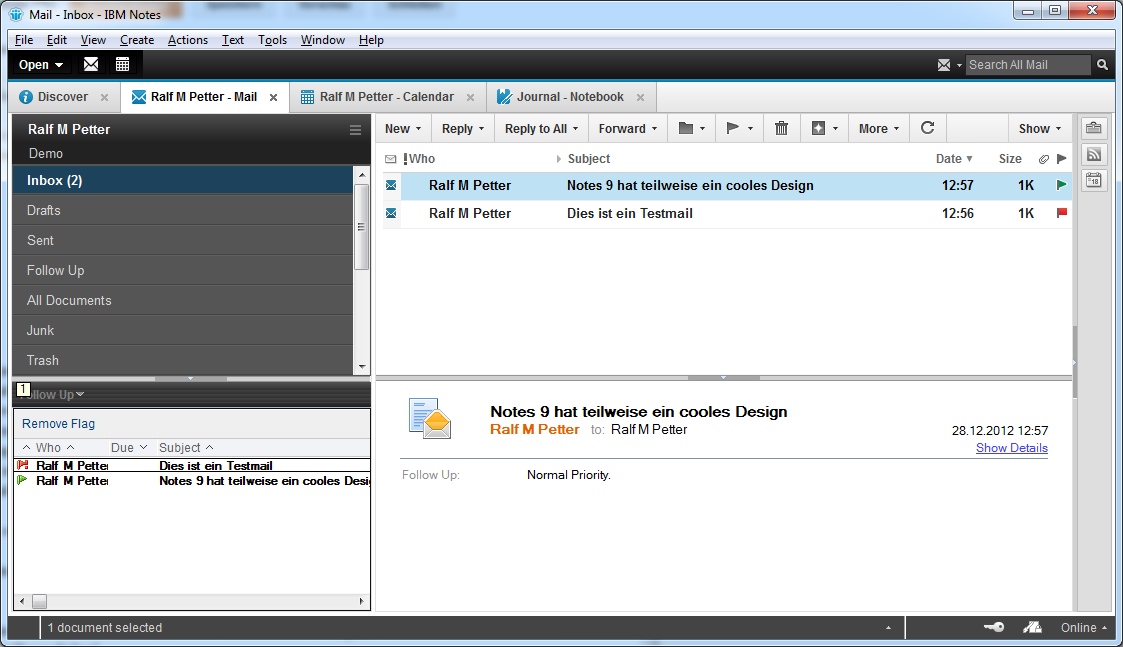Open the day-at-a-glance calendar sidebar icon
Image resolution: width=1123 pixels, height=647 pixels.
[1093, 180]
